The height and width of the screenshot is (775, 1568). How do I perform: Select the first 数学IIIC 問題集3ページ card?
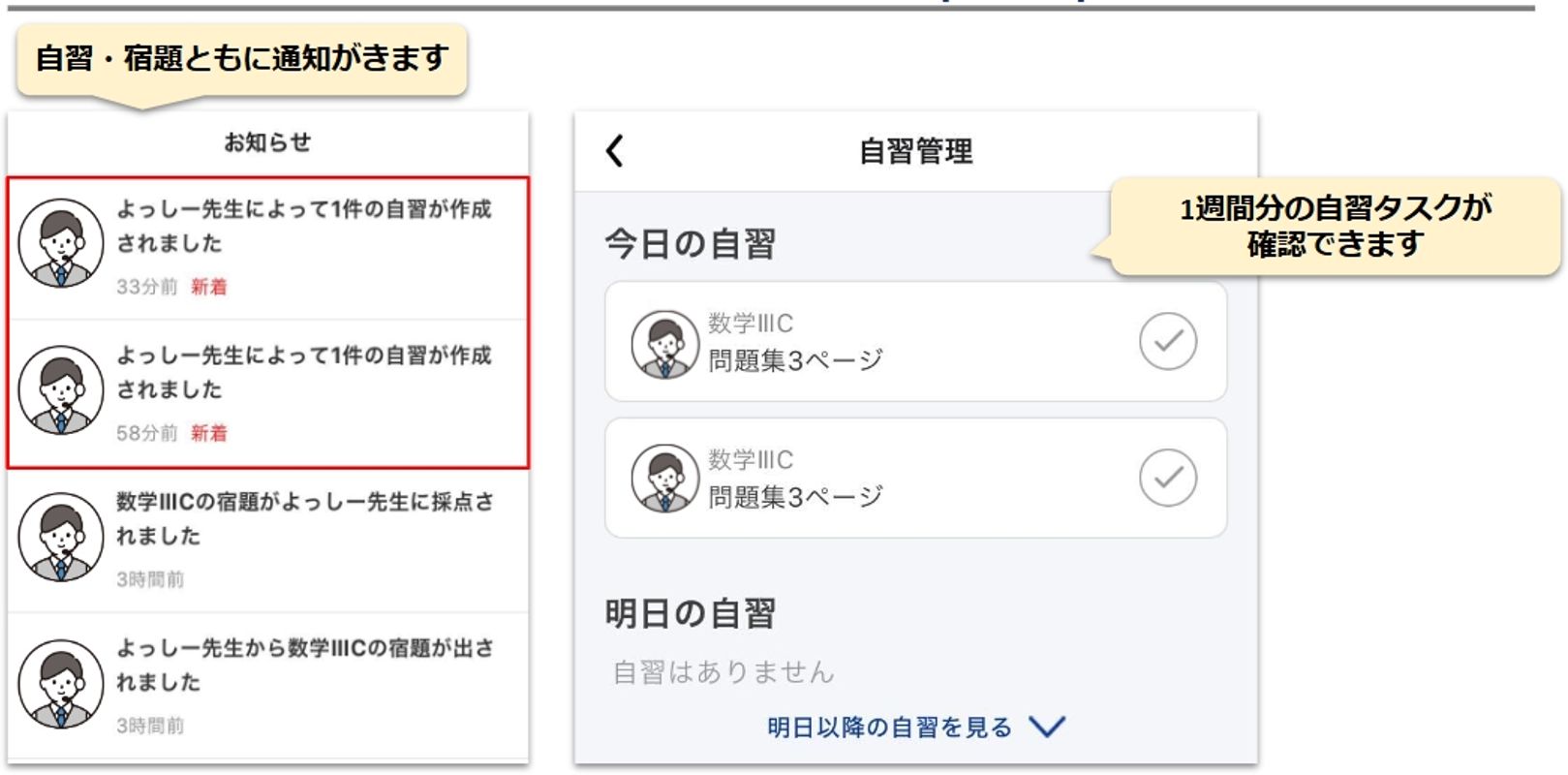point(915,341)
